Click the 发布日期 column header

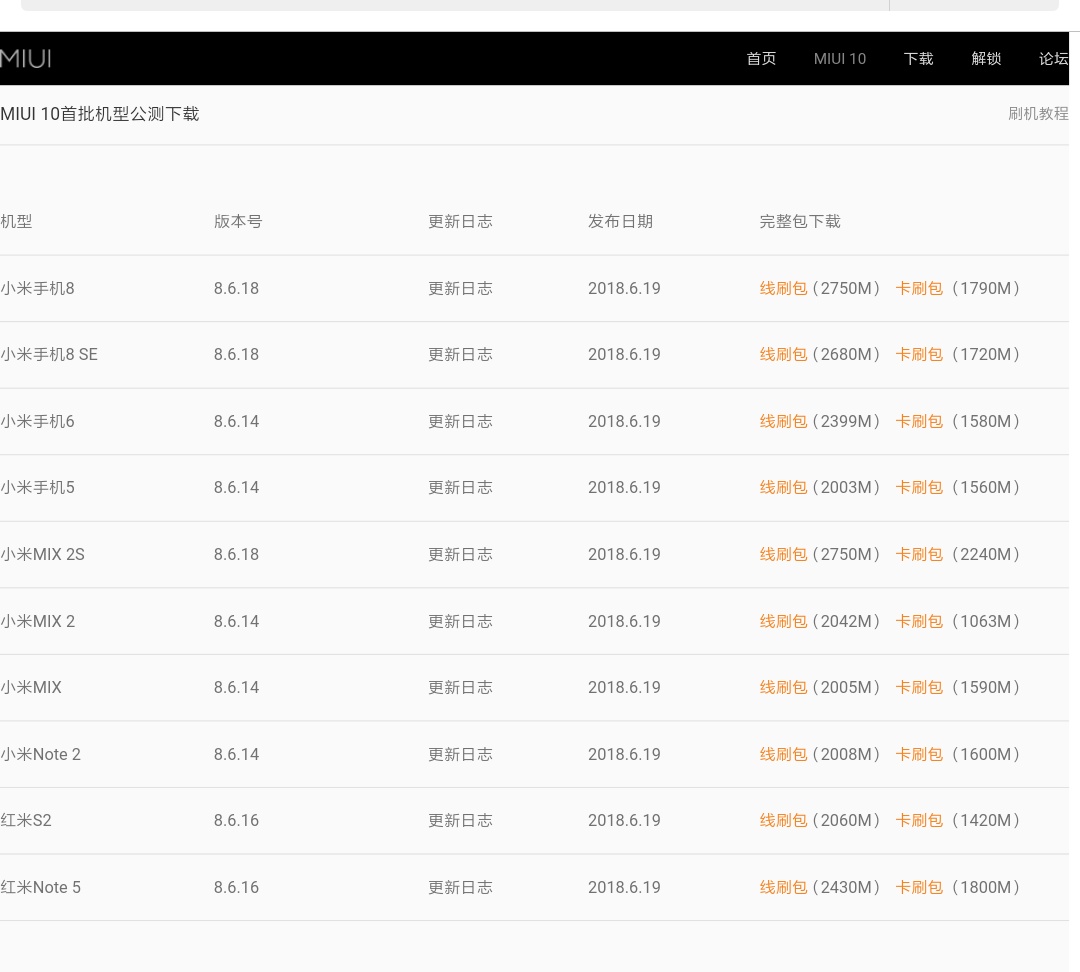pos(620,221)
